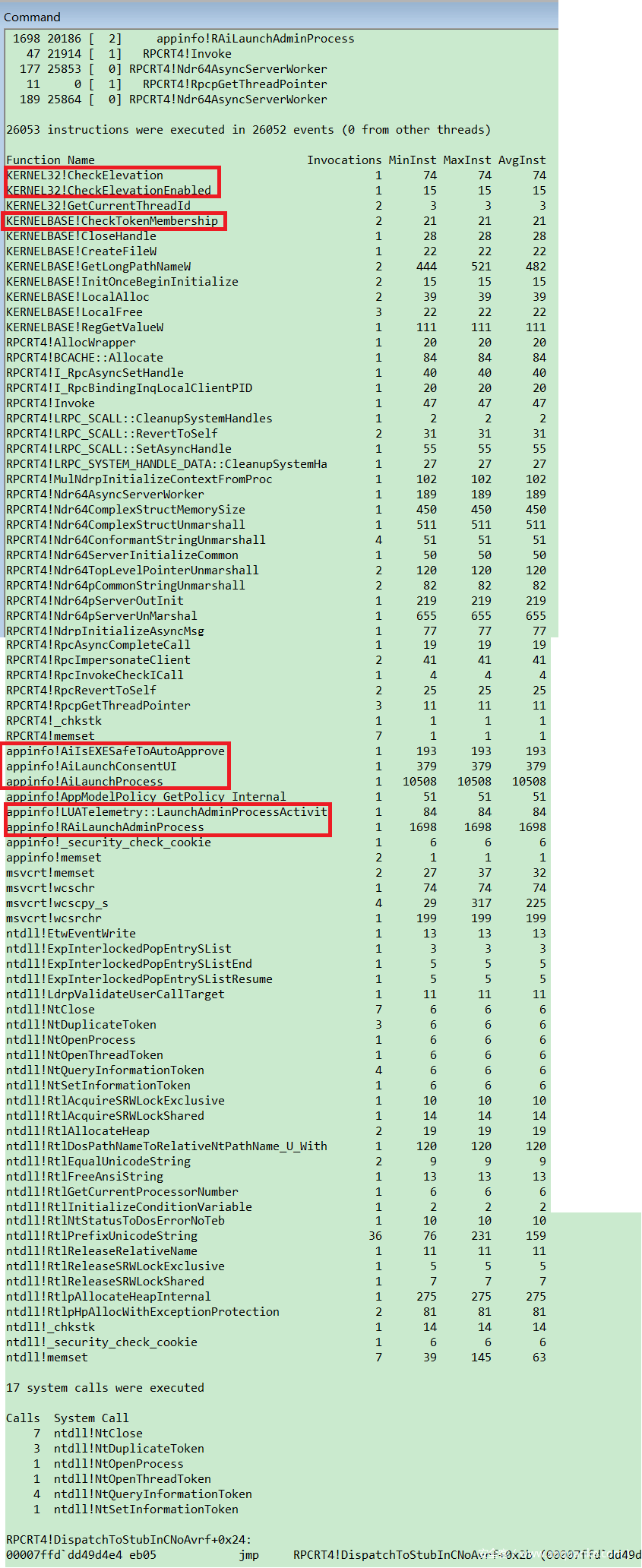Select KERNELBASE!RegGetValueW function
The image size is (642, 1568).
(x=84, y=327)
